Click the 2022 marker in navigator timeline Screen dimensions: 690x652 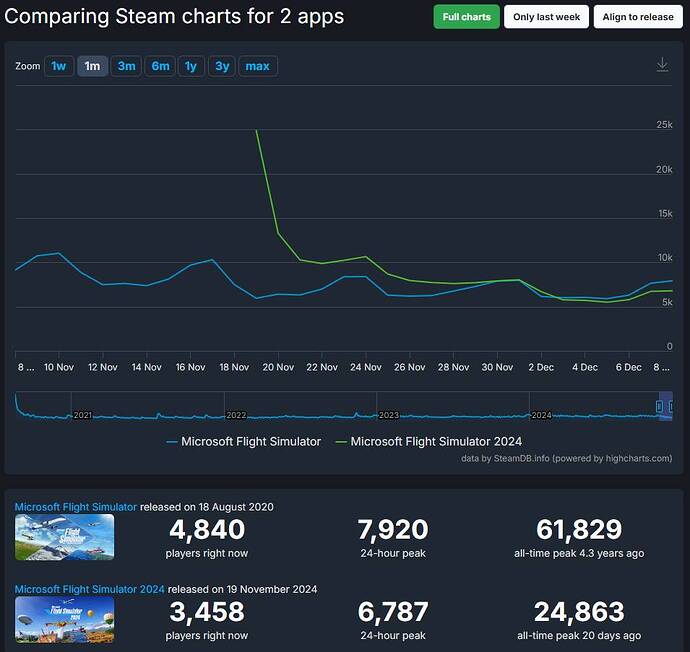point(236,415)
